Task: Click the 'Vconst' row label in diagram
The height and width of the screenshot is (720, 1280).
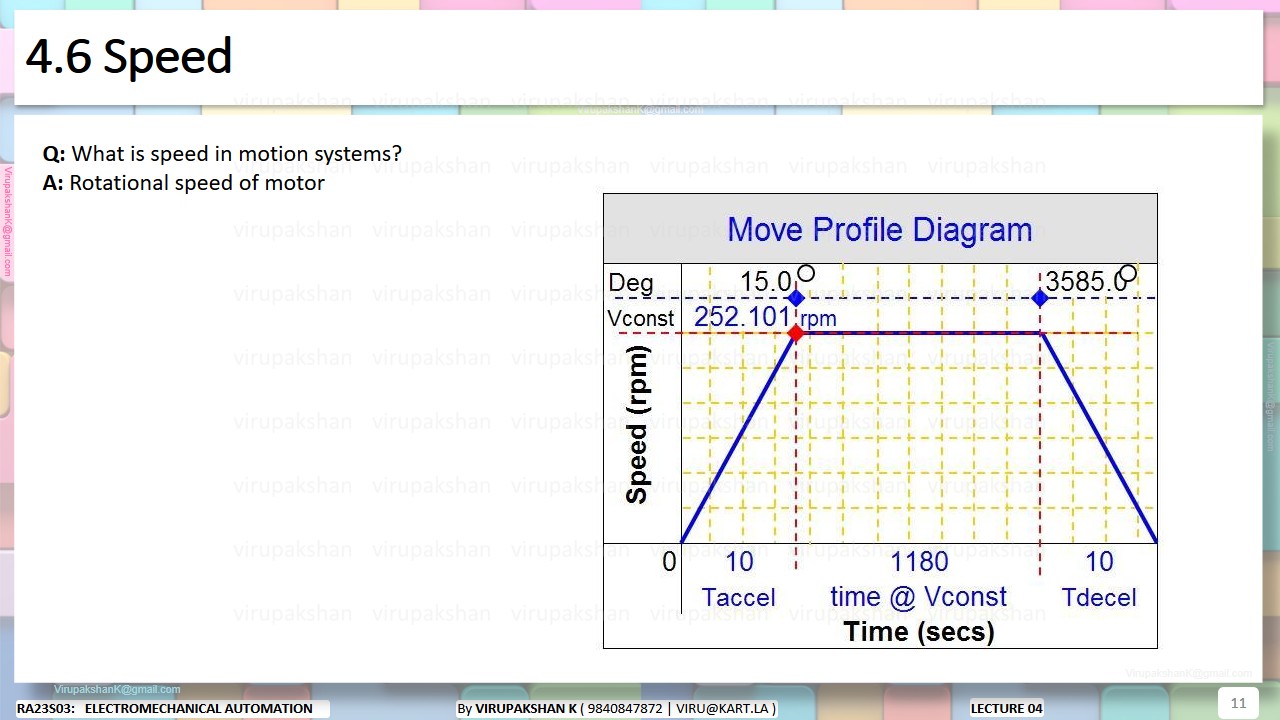Action: coord(641,319)
